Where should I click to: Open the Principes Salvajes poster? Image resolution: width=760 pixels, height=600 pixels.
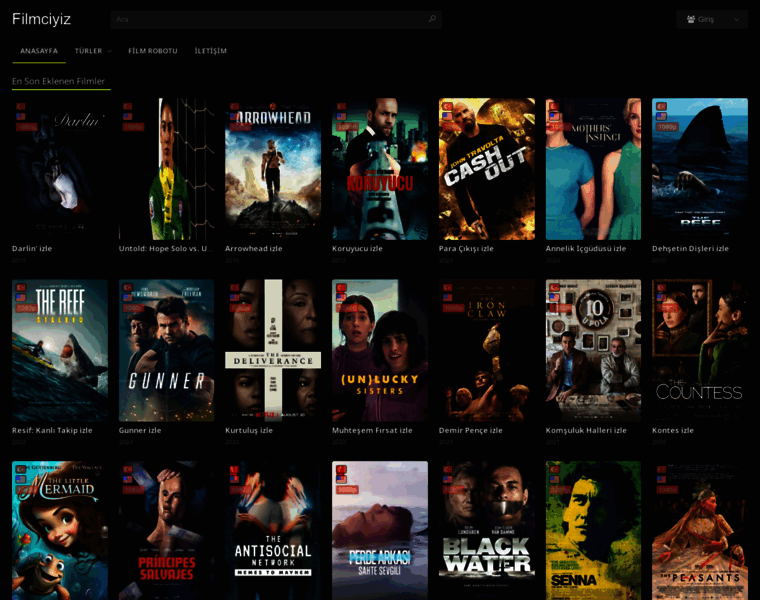[166, 531]
